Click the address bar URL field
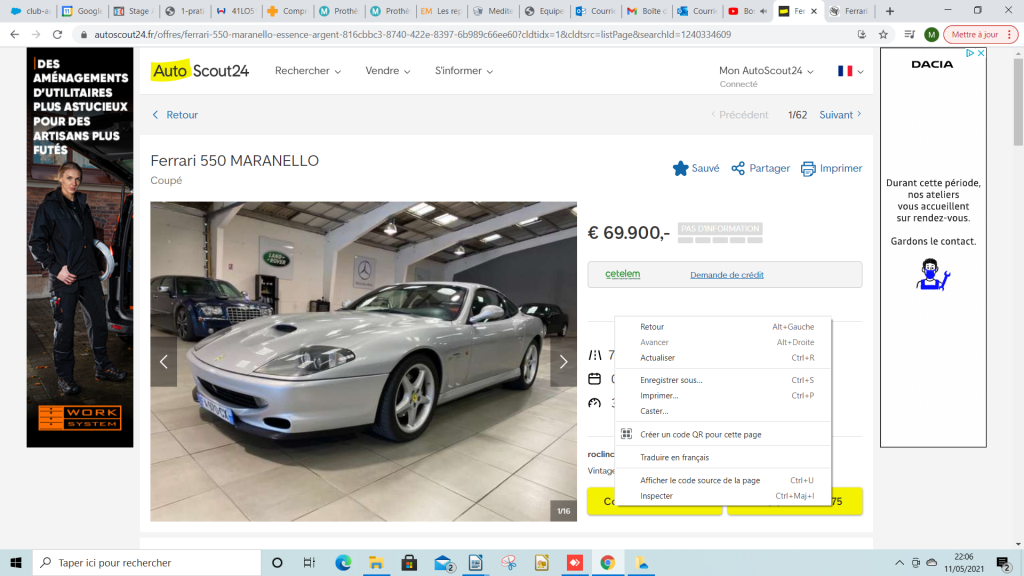Screen dimensions: 1024x576 click(x=412, y=35)
